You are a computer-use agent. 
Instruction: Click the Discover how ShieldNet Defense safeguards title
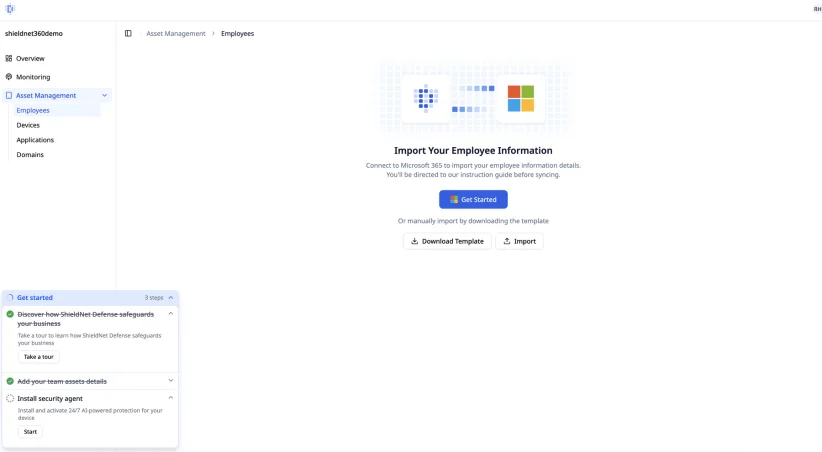tap(85, 319)
